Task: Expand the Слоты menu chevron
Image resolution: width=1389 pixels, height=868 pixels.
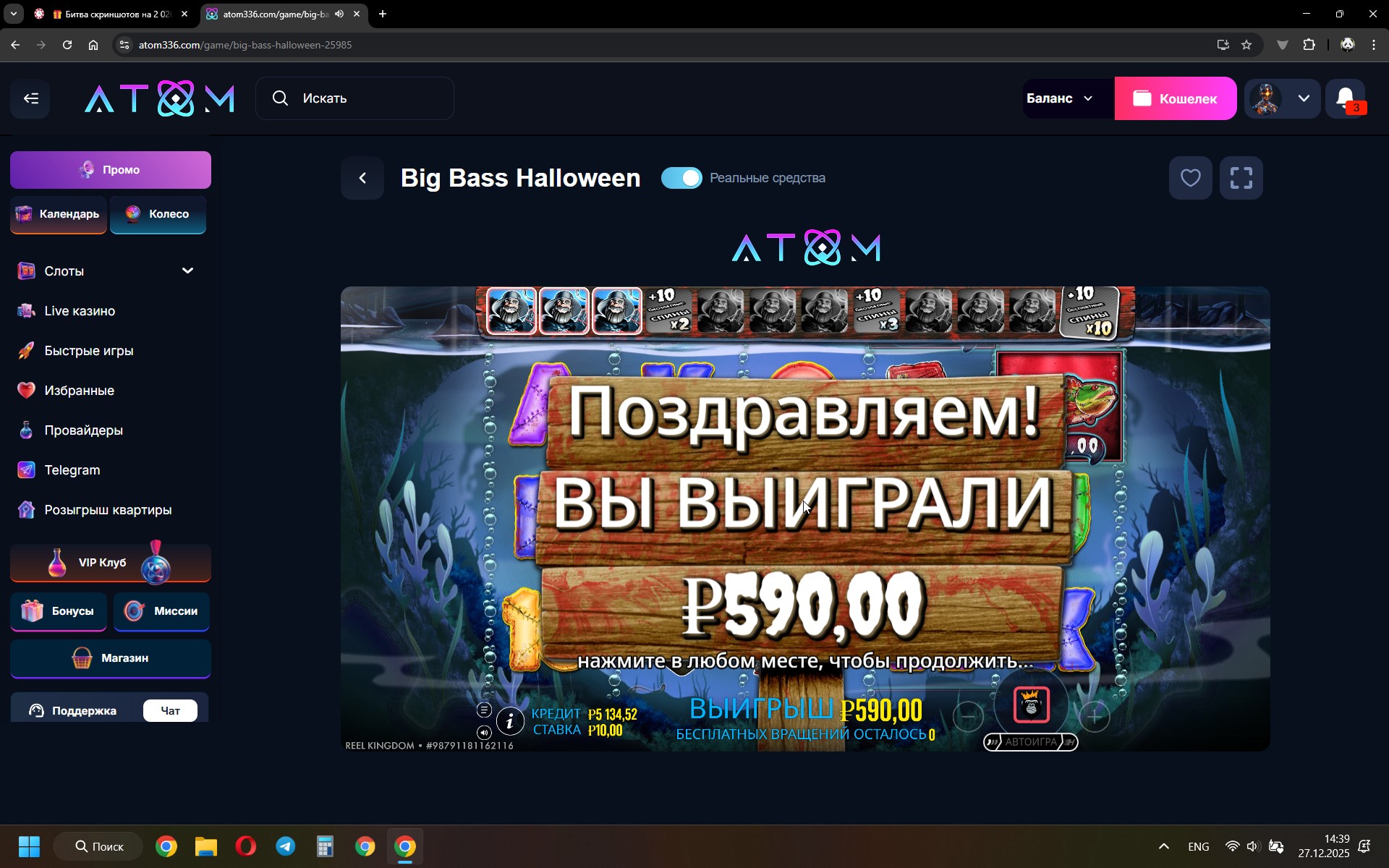Action: point(187,271)
